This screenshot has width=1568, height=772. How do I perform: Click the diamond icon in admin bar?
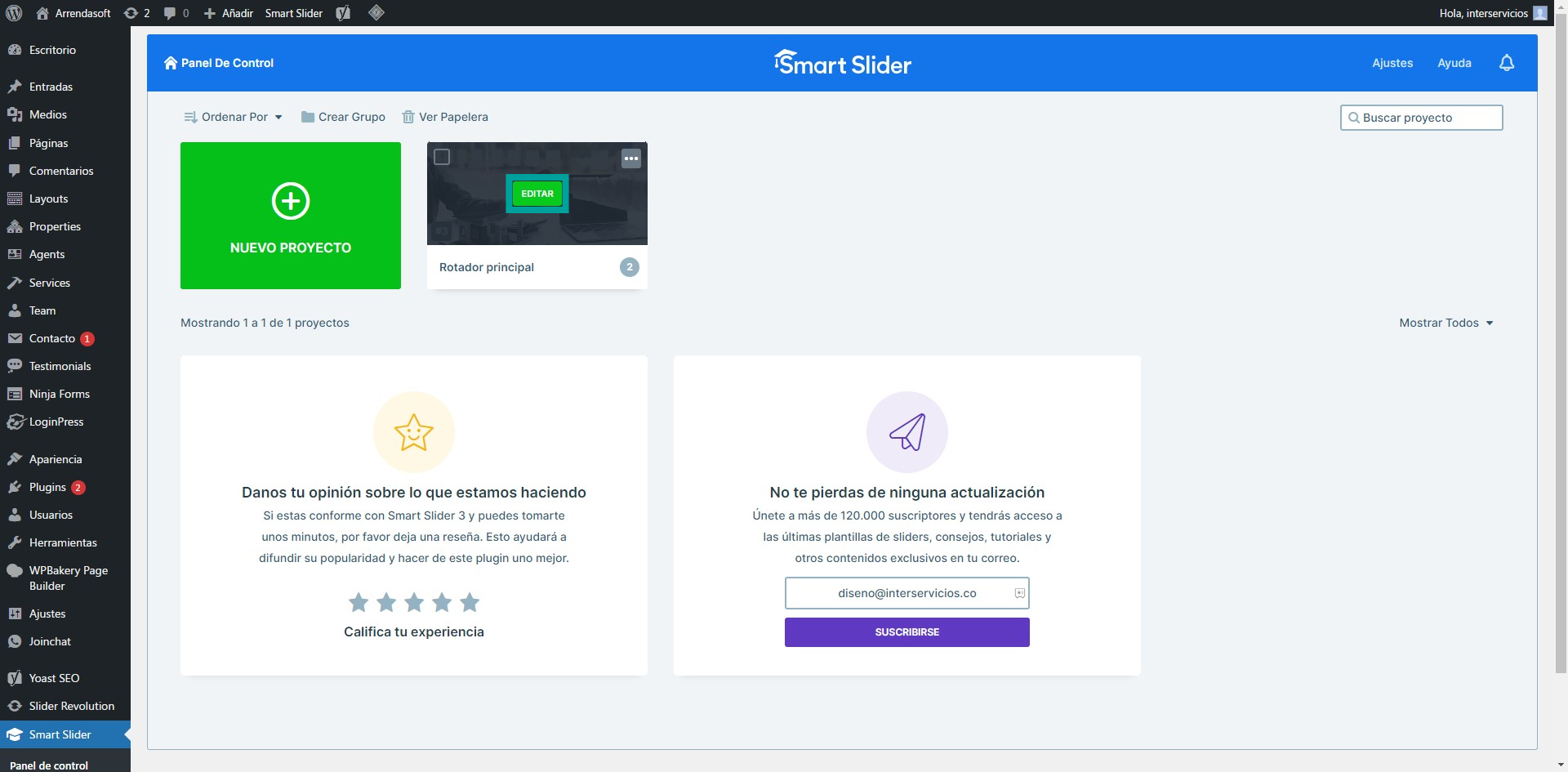tap(376, 12)
